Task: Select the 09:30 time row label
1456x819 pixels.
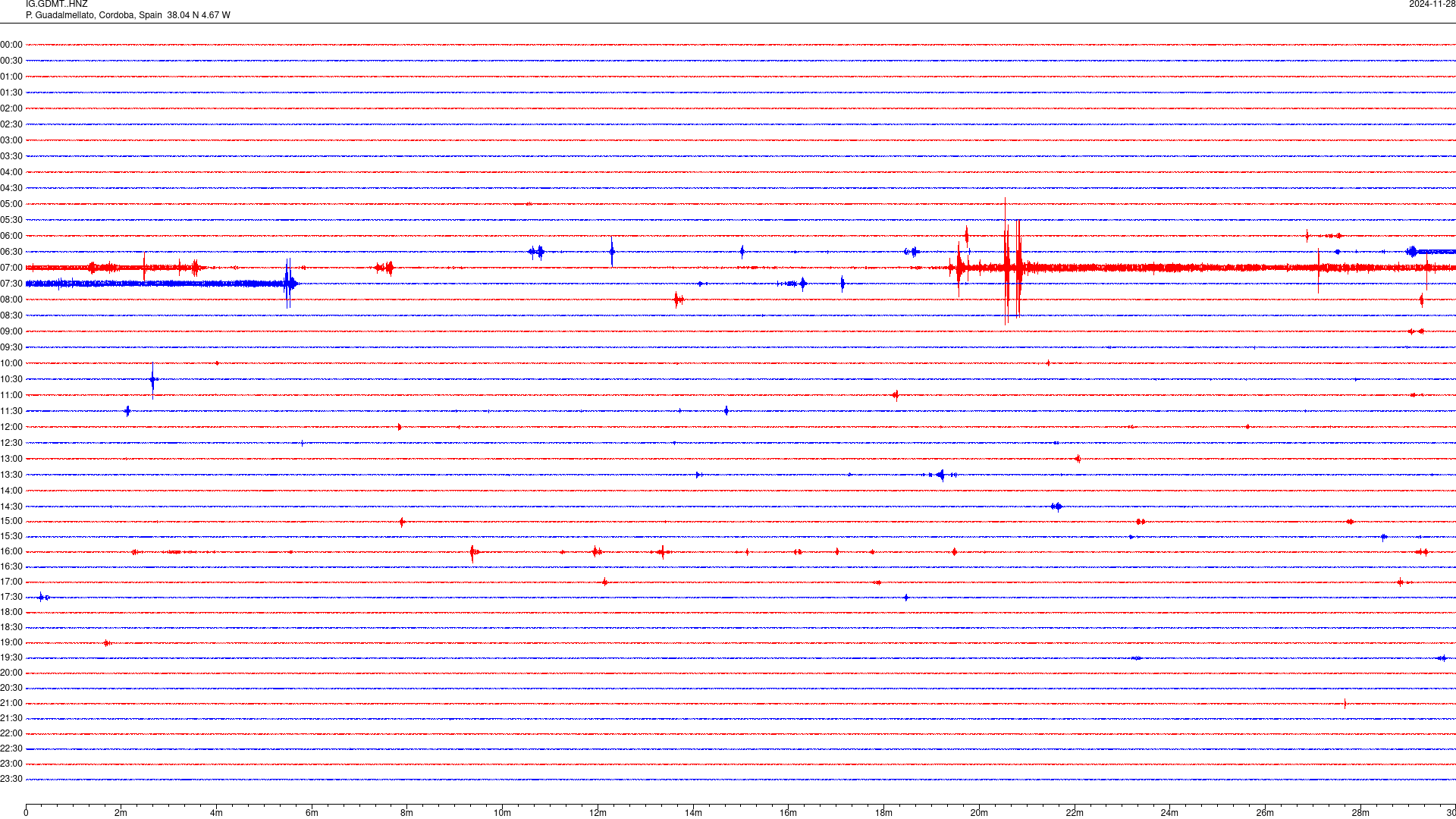Action: pos(11,347)
